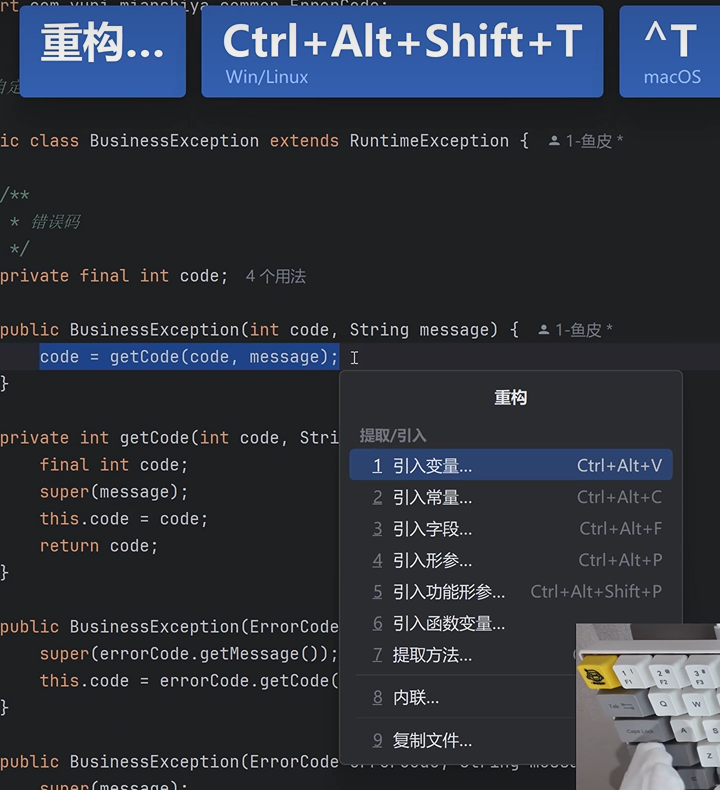720x790 pixels.
Task: Open the 4 个用法 usages hint
Action: pyautogui.click(x=276, y=276)
